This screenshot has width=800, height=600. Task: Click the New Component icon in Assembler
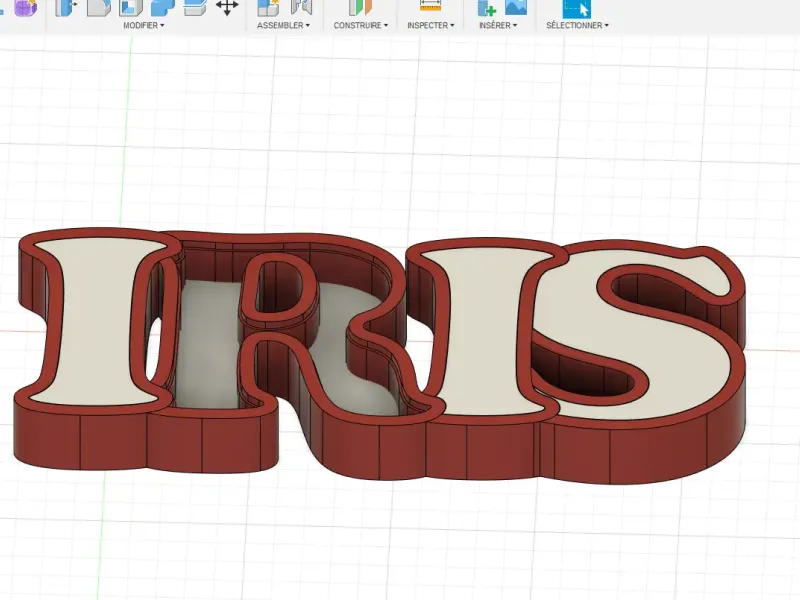[x=268, y=7]
